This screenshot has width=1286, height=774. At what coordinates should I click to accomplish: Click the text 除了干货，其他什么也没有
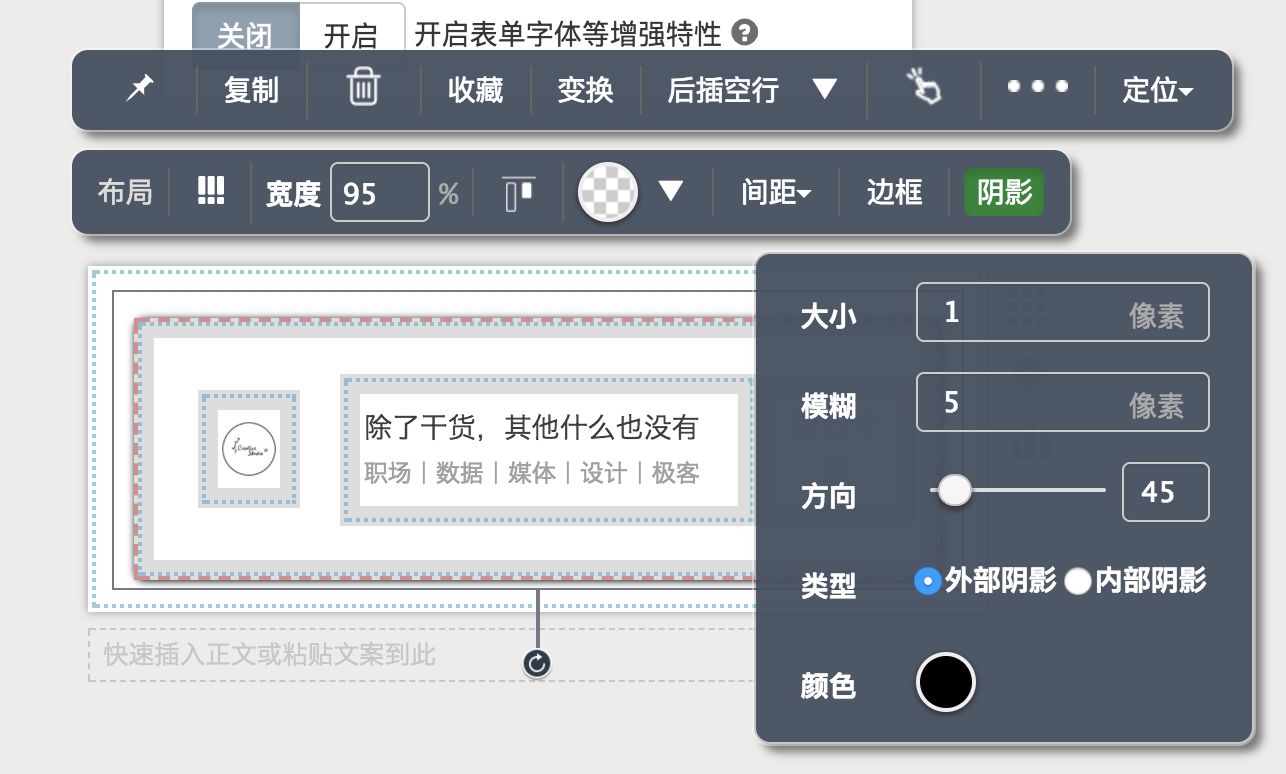(x=531, y=427)
